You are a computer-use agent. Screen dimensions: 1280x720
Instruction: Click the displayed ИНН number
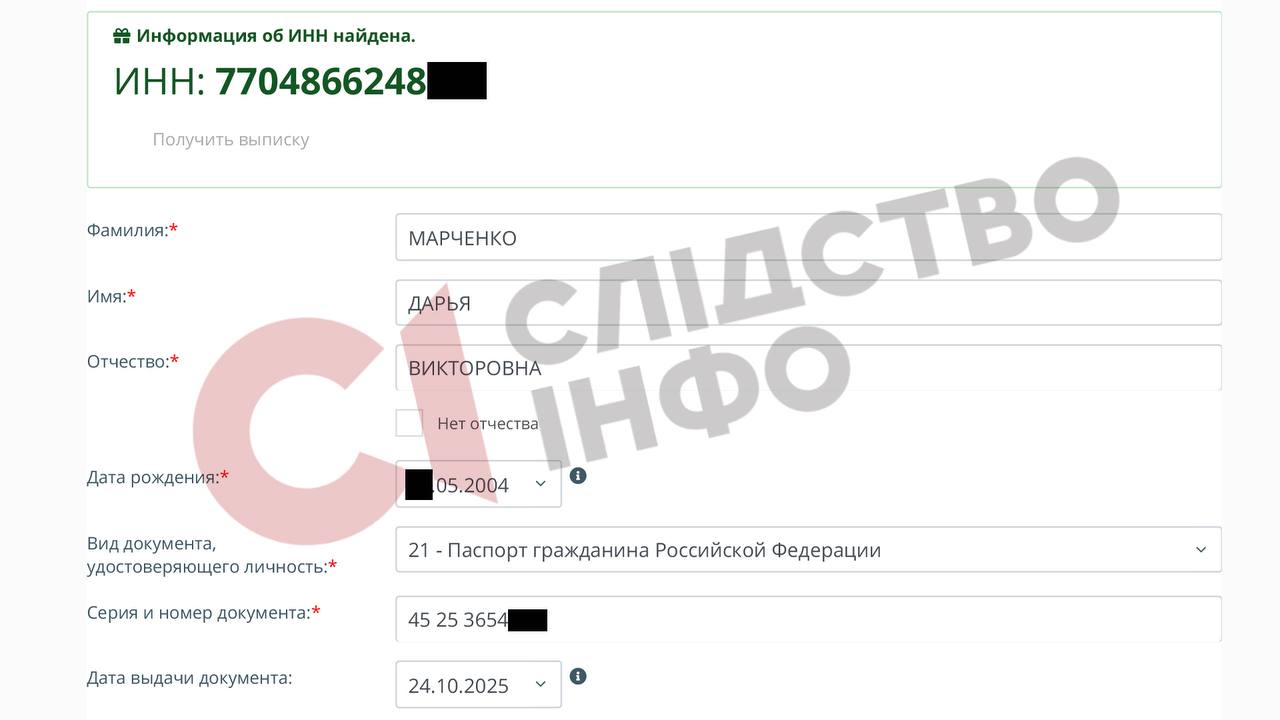(351, 81)
